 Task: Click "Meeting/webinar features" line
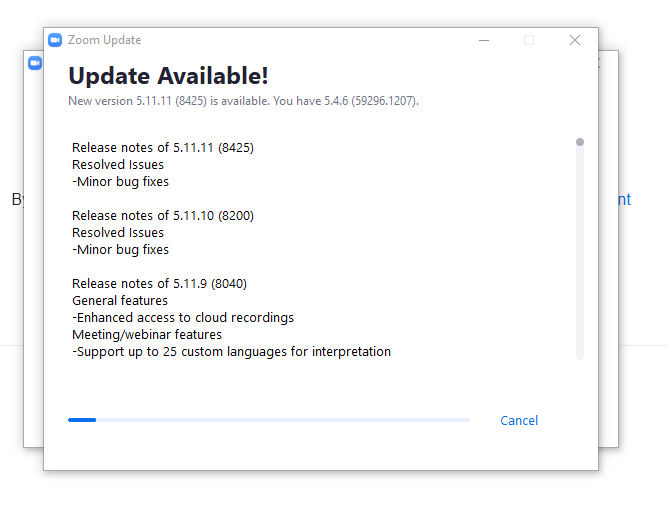pos(147,335)
